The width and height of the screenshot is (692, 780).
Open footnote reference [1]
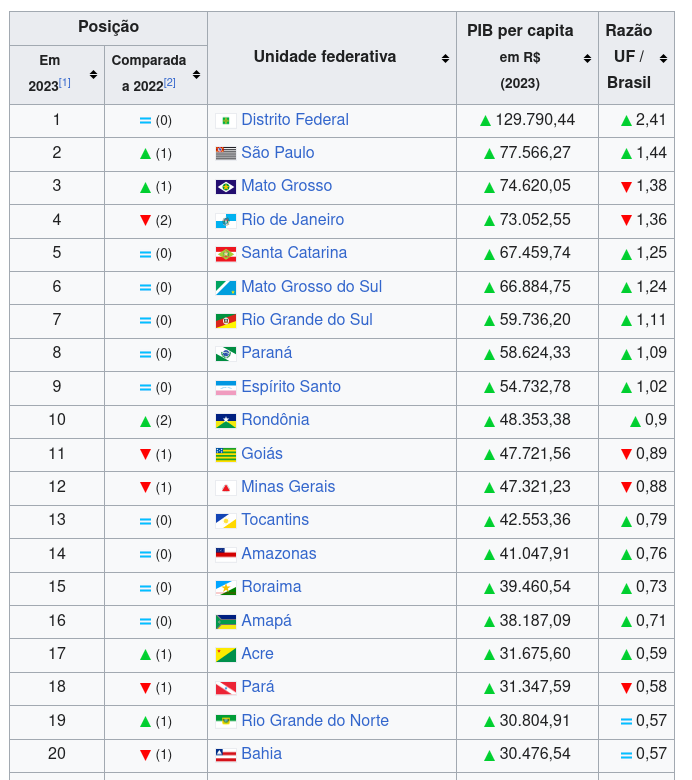point(65,82)
